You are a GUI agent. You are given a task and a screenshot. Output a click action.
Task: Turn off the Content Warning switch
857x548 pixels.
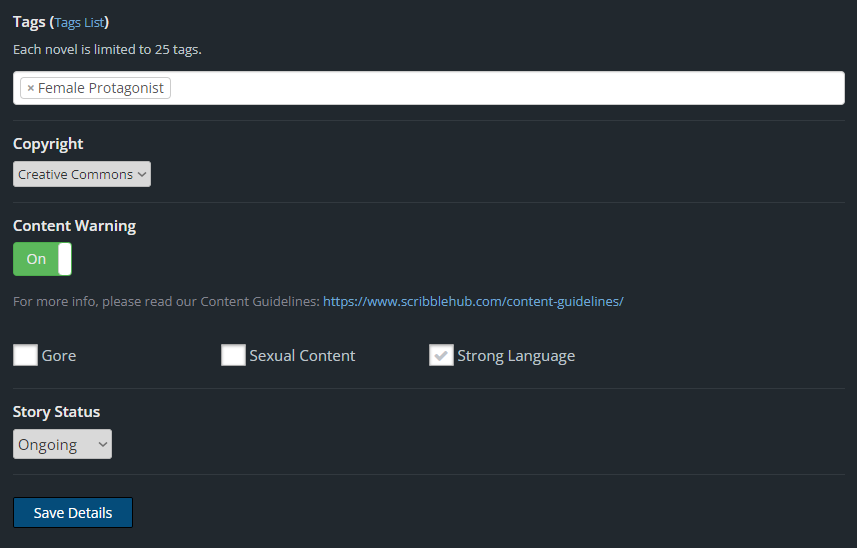pos(42,259)
